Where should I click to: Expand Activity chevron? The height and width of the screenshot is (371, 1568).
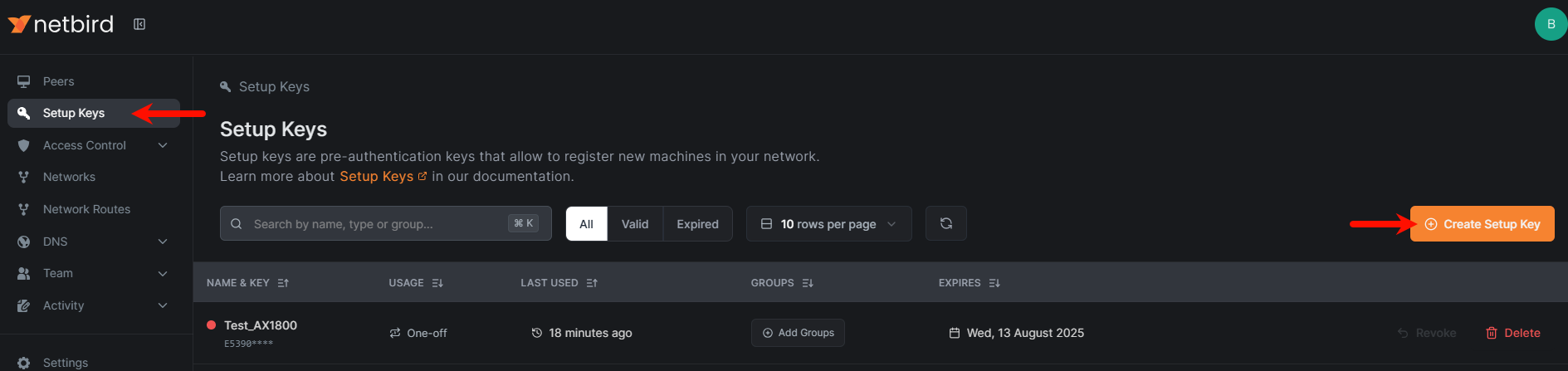coord(163,305)
